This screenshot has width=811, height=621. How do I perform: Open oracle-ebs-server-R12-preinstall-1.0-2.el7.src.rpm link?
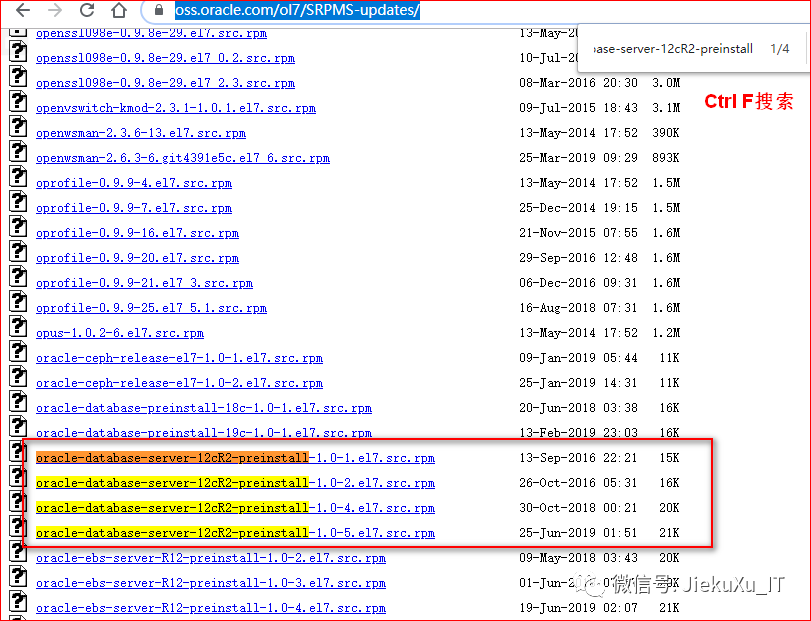coord(211,558)
